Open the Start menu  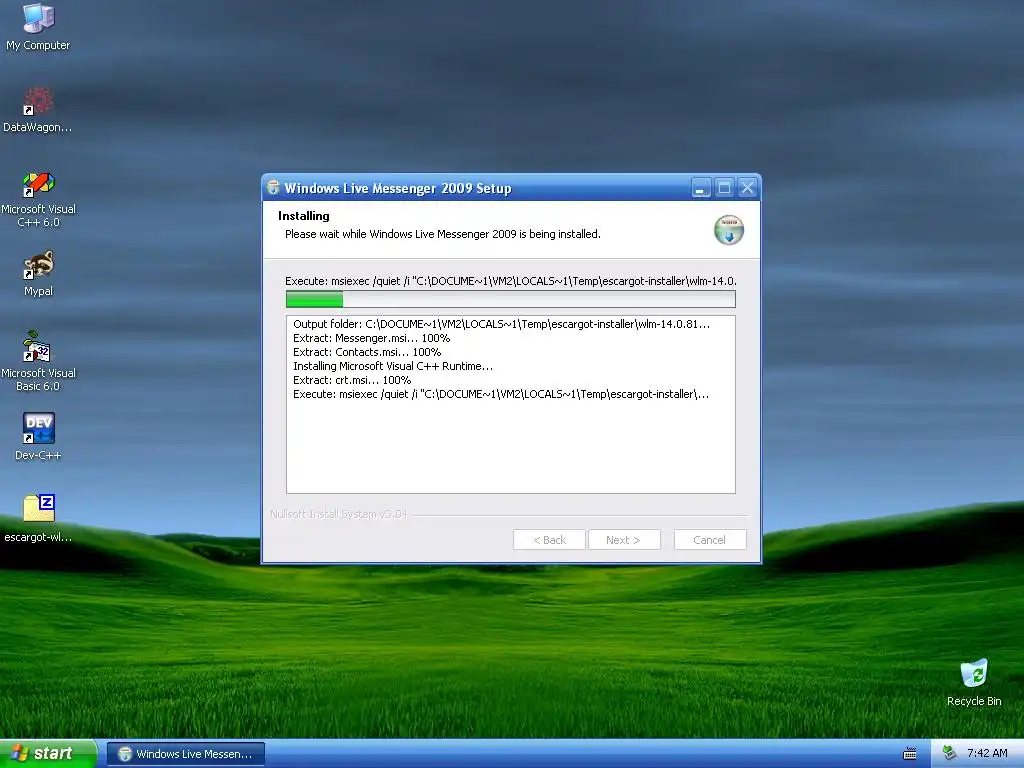(48, 754)
